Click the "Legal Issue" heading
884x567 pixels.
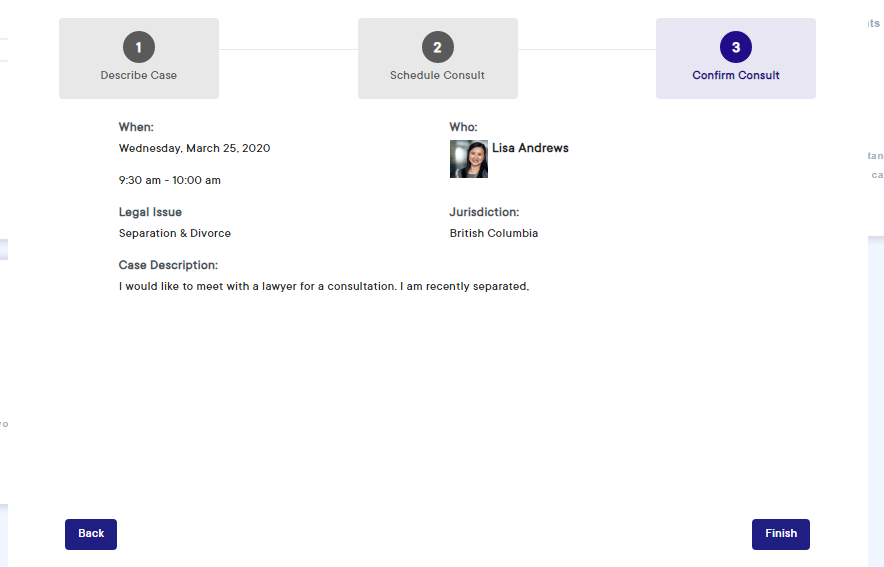[150, 212]
